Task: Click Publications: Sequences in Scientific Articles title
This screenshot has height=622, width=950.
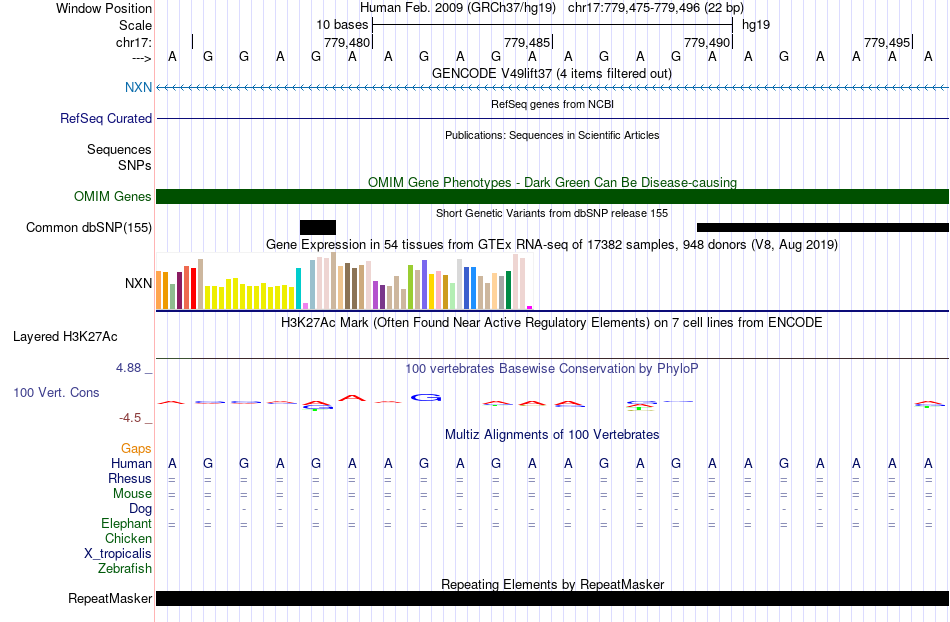Action: point(552,135)
